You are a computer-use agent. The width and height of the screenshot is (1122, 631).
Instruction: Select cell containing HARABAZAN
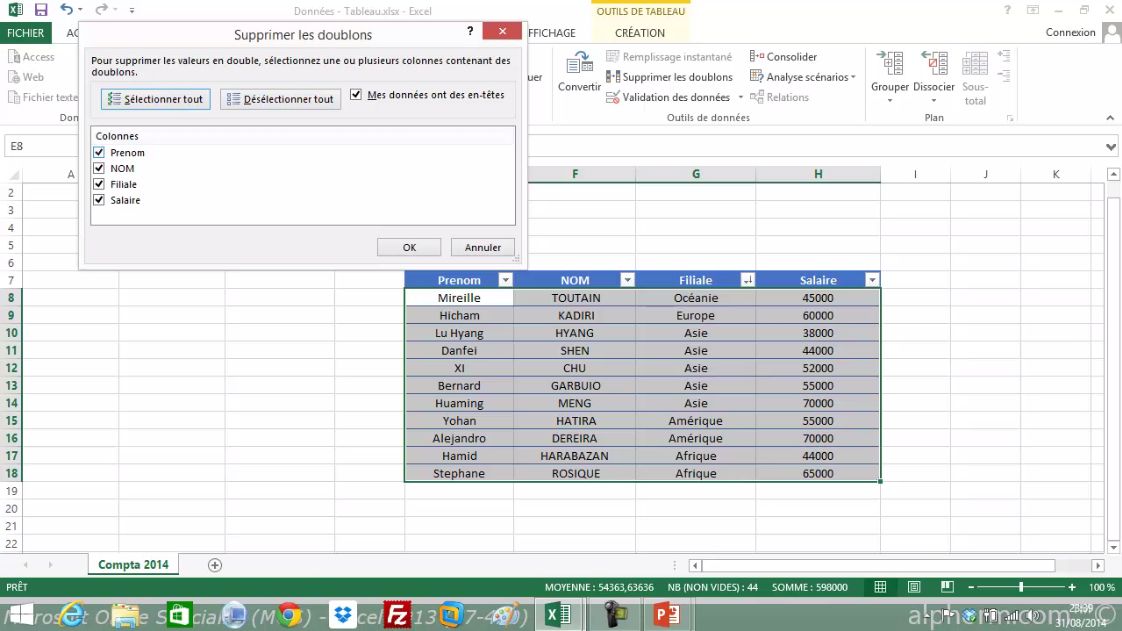pos(575,456)
